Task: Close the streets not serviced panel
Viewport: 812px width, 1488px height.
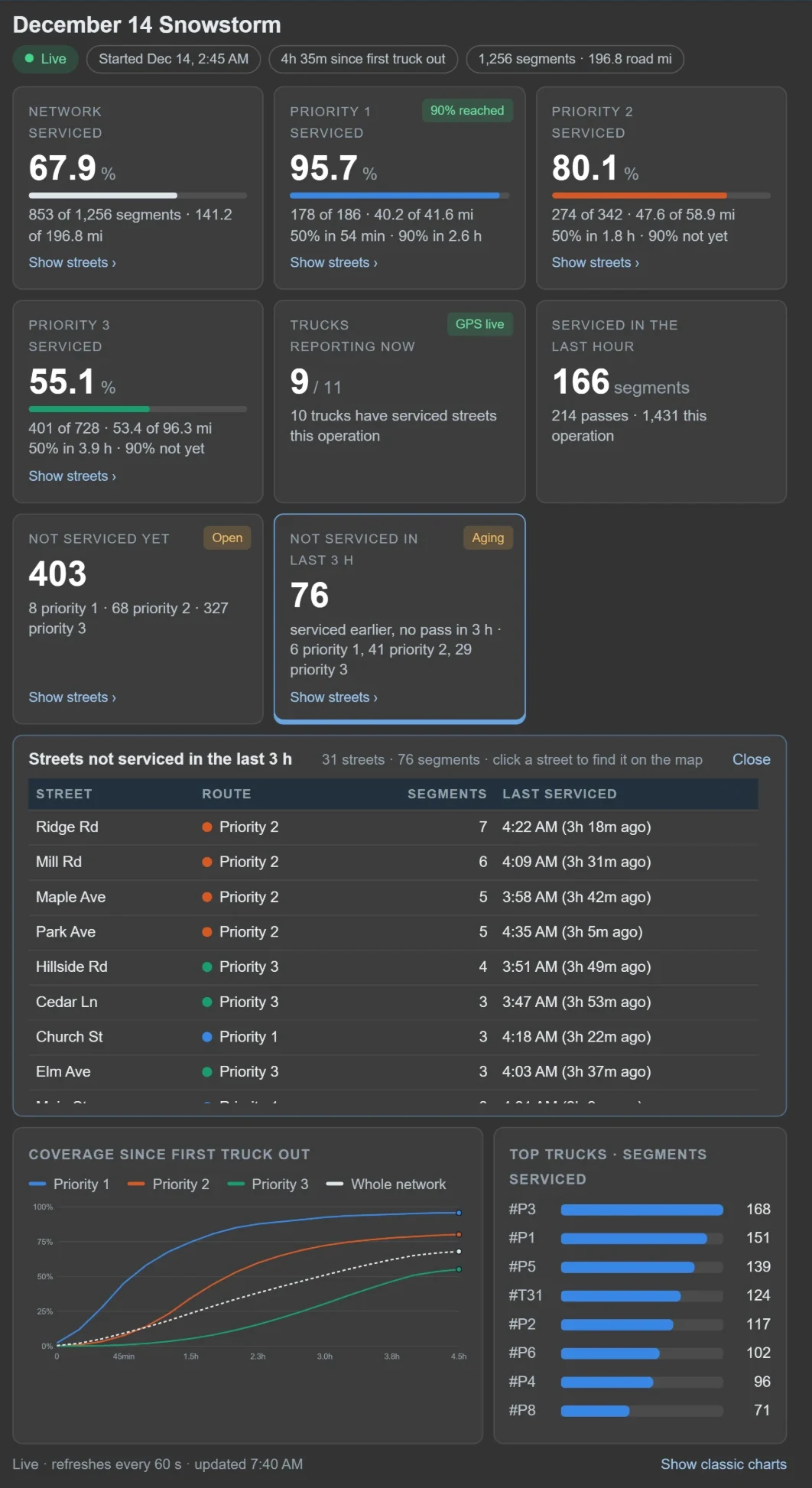Action: tap(751, 759)
